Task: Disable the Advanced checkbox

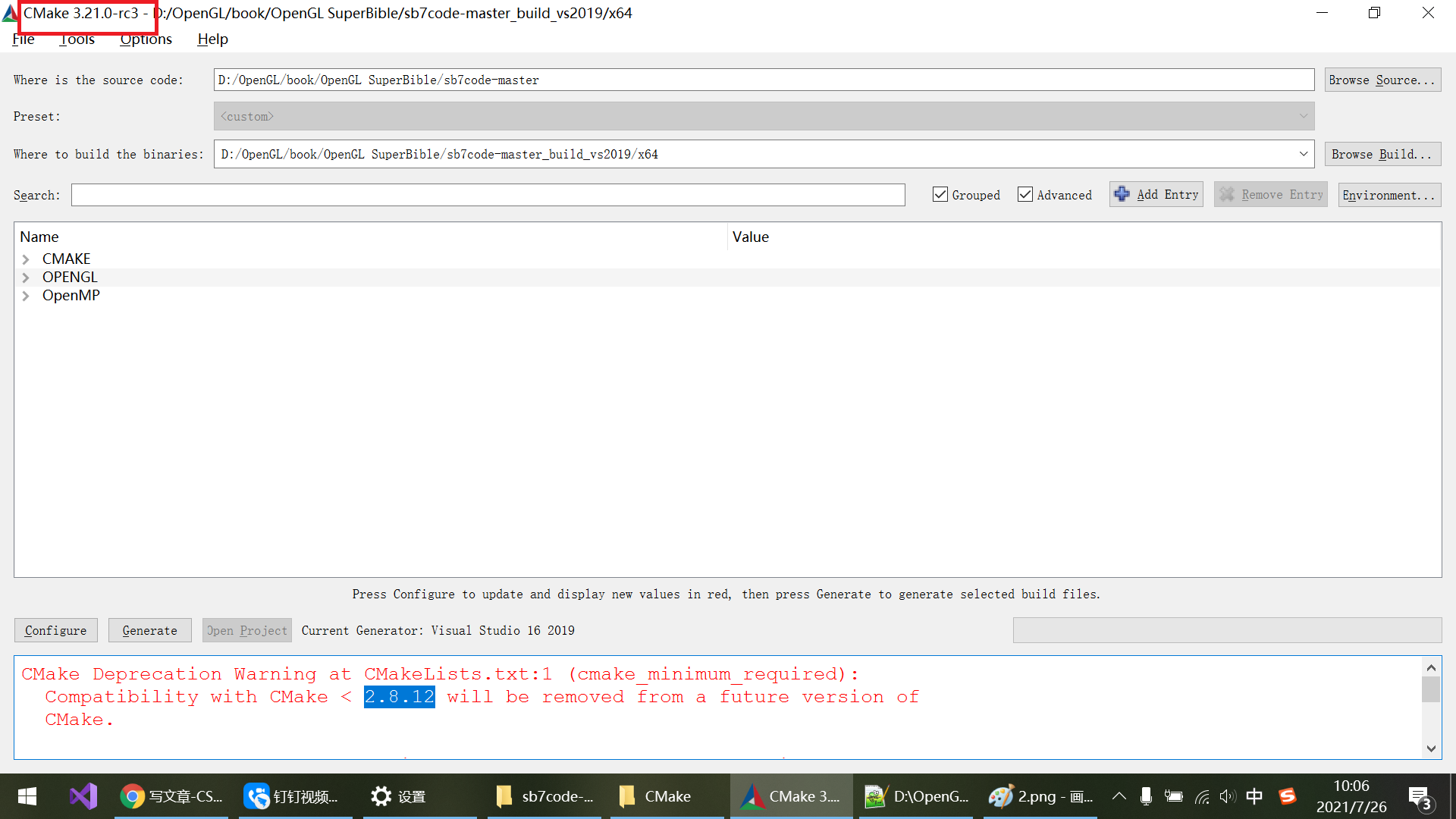Action: coord(1026,194)
